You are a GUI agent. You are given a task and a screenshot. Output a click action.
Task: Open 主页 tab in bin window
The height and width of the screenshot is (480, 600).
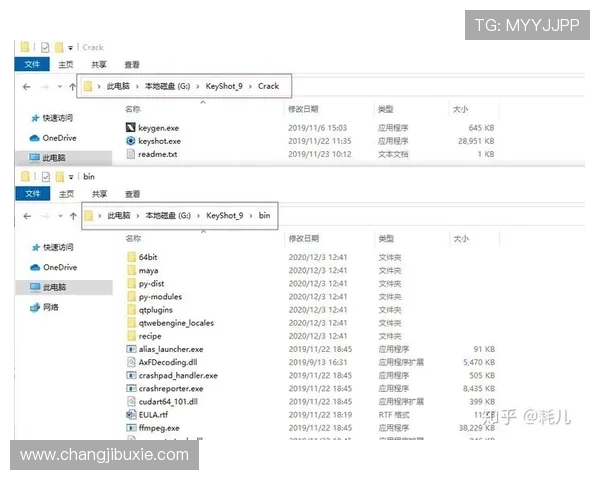coord(67,194)
